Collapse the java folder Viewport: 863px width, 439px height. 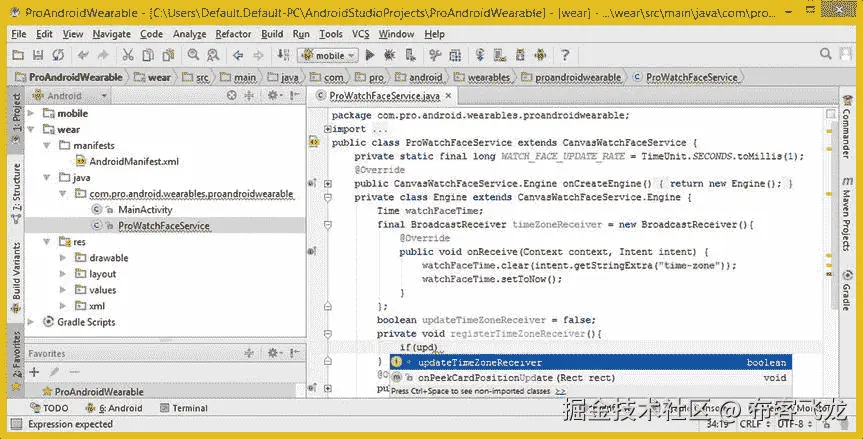tap(47, 178)
